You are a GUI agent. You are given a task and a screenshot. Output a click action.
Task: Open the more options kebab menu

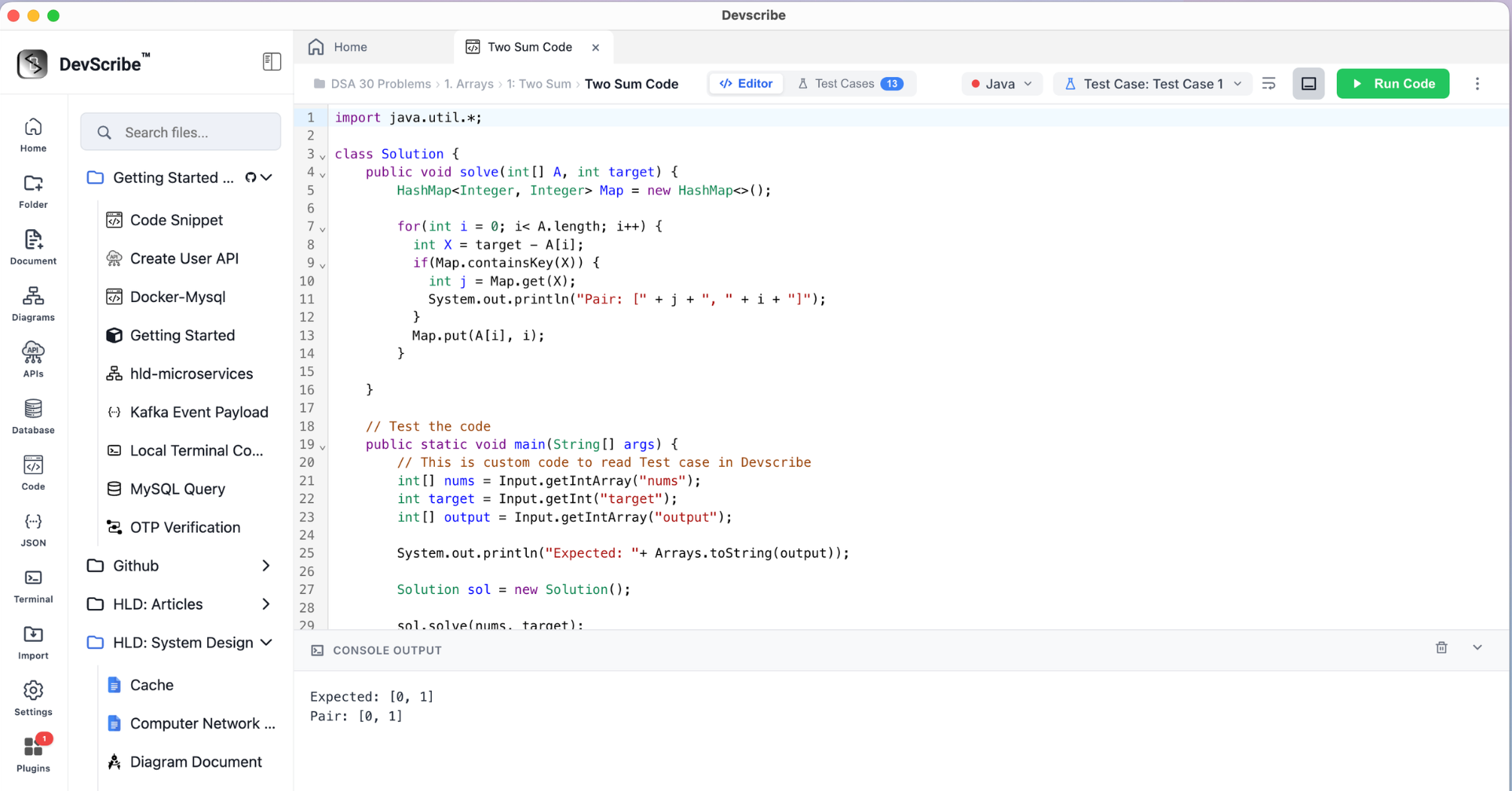click(x=1477, y=84)
